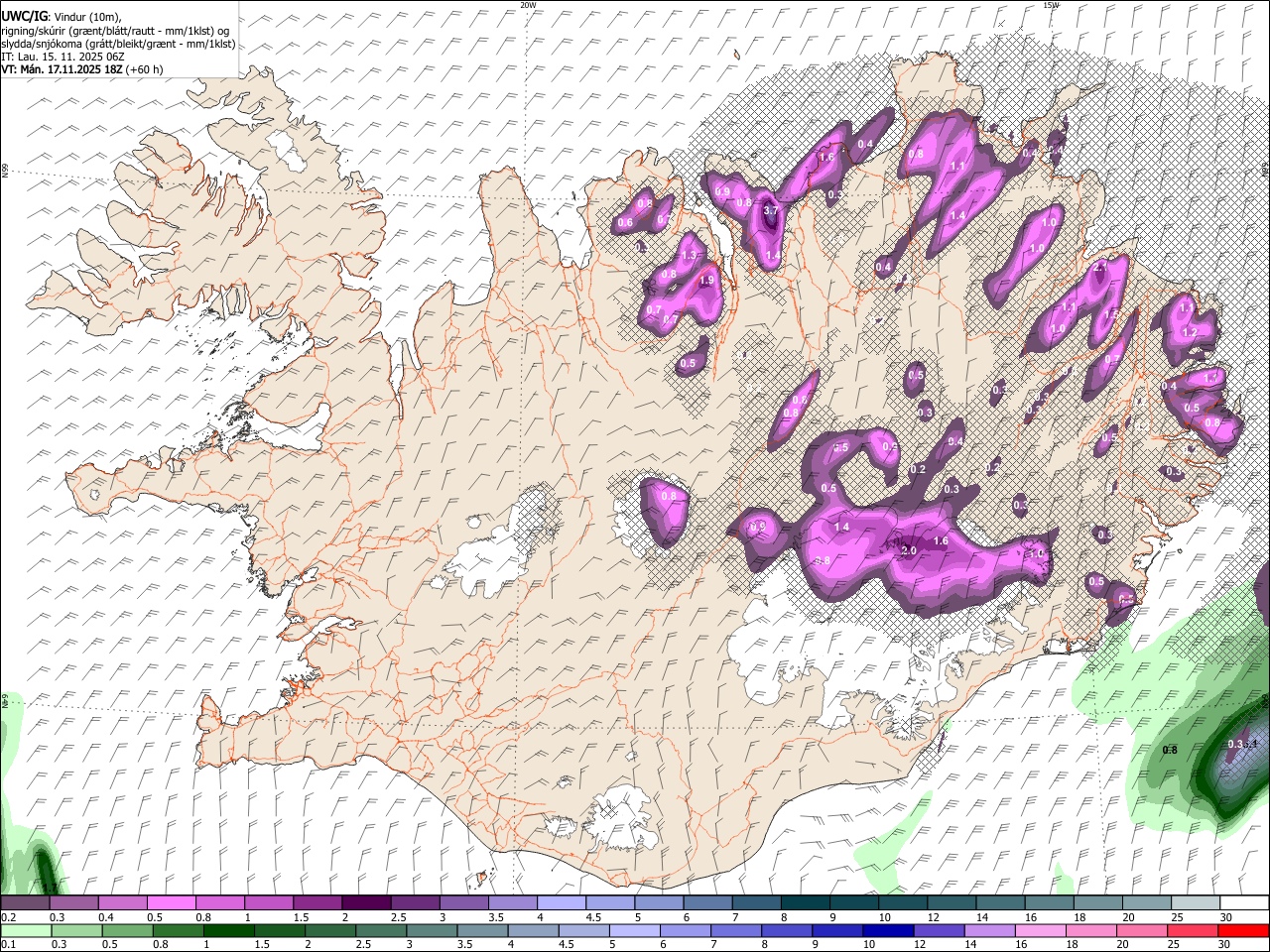Click the '15W' longitude label at the top

[1051, 5]
